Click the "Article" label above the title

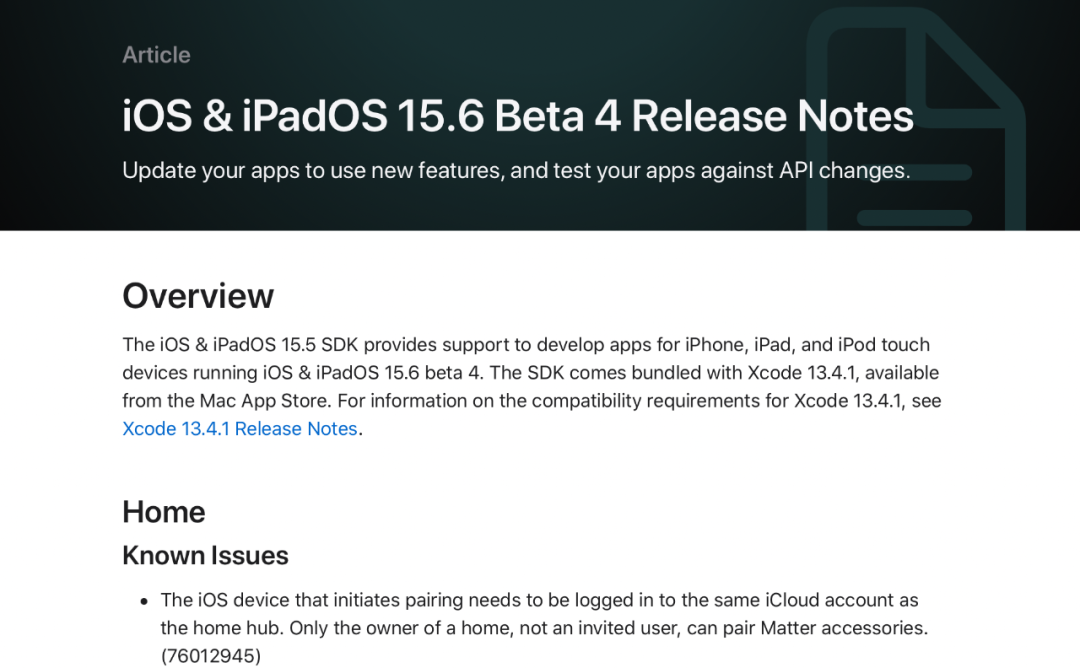156,55
